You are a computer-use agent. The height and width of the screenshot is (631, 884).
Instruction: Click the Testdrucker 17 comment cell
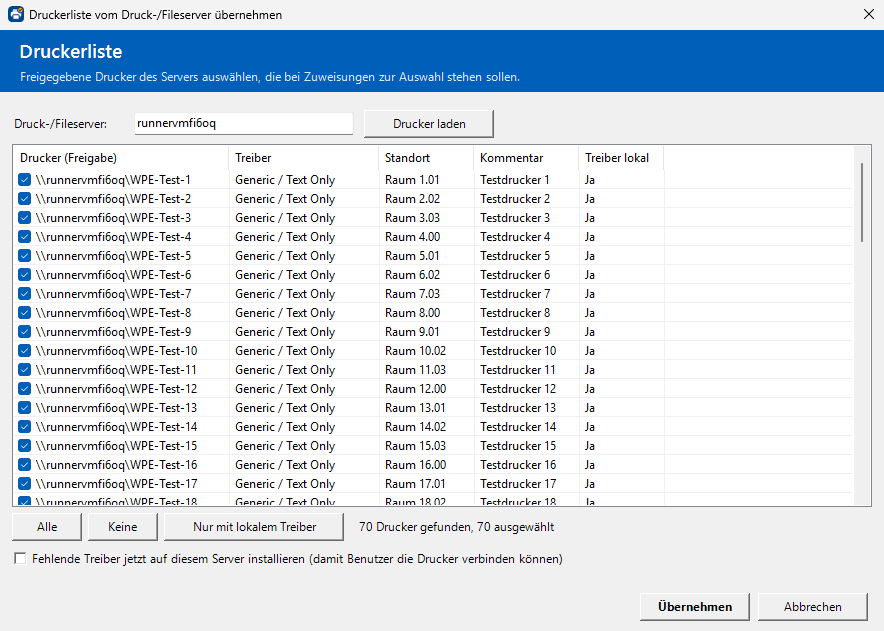[x=518, y=484]
